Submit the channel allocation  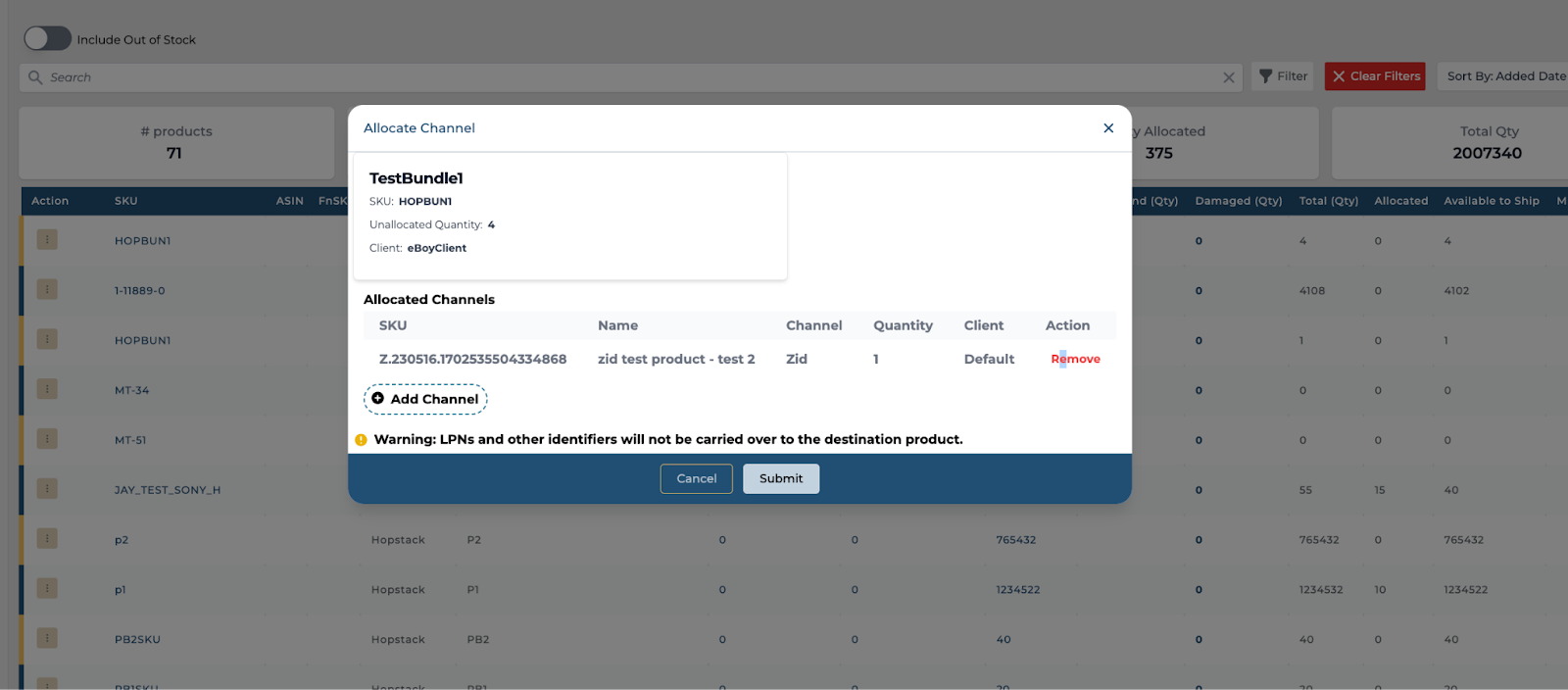[780, 478]
